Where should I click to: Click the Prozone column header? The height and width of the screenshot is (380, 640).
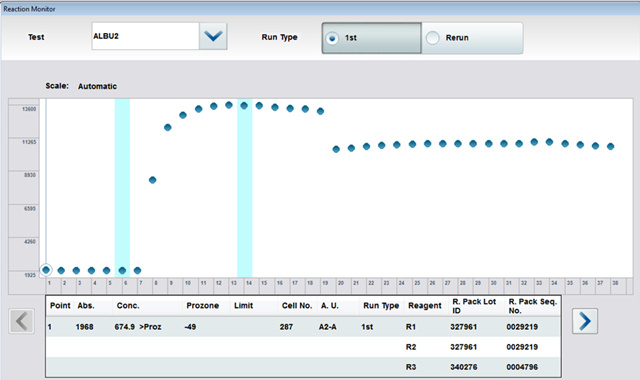pyautogui.click(x=202, y=306)
